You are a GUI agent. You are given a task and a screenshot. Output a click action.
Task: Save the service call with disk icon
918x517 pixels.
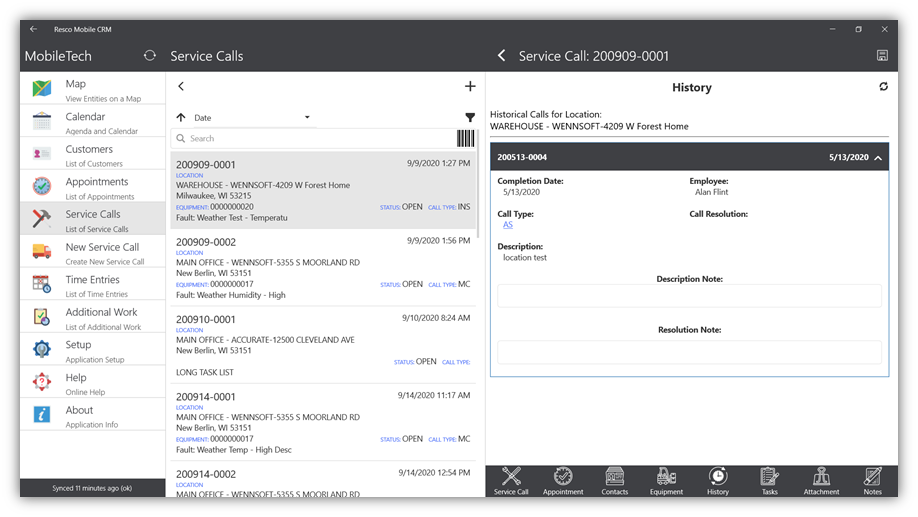tap(882, 56)
